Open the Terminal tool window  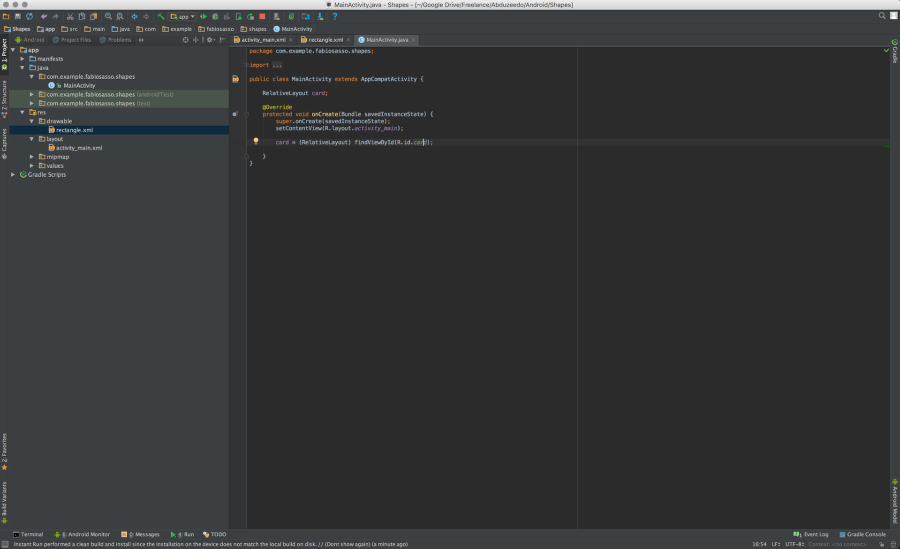tap(28, 534)
